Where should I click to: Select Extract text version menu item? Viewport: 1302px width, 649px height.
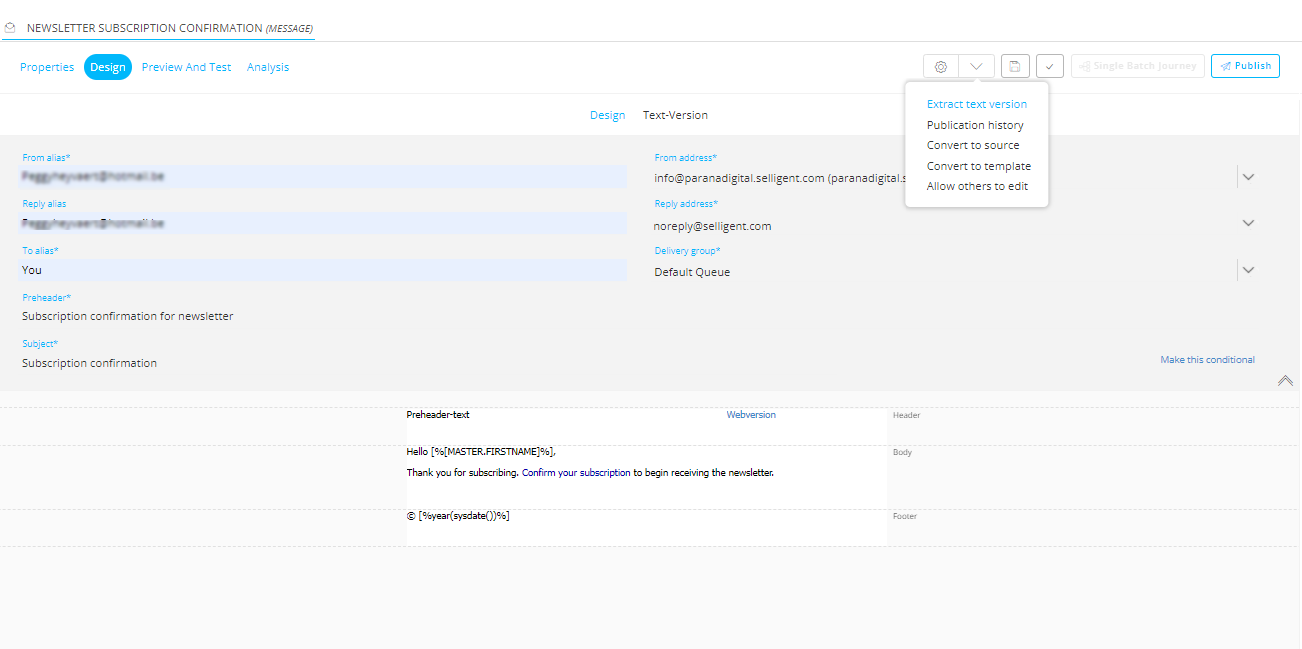point(976,104)
